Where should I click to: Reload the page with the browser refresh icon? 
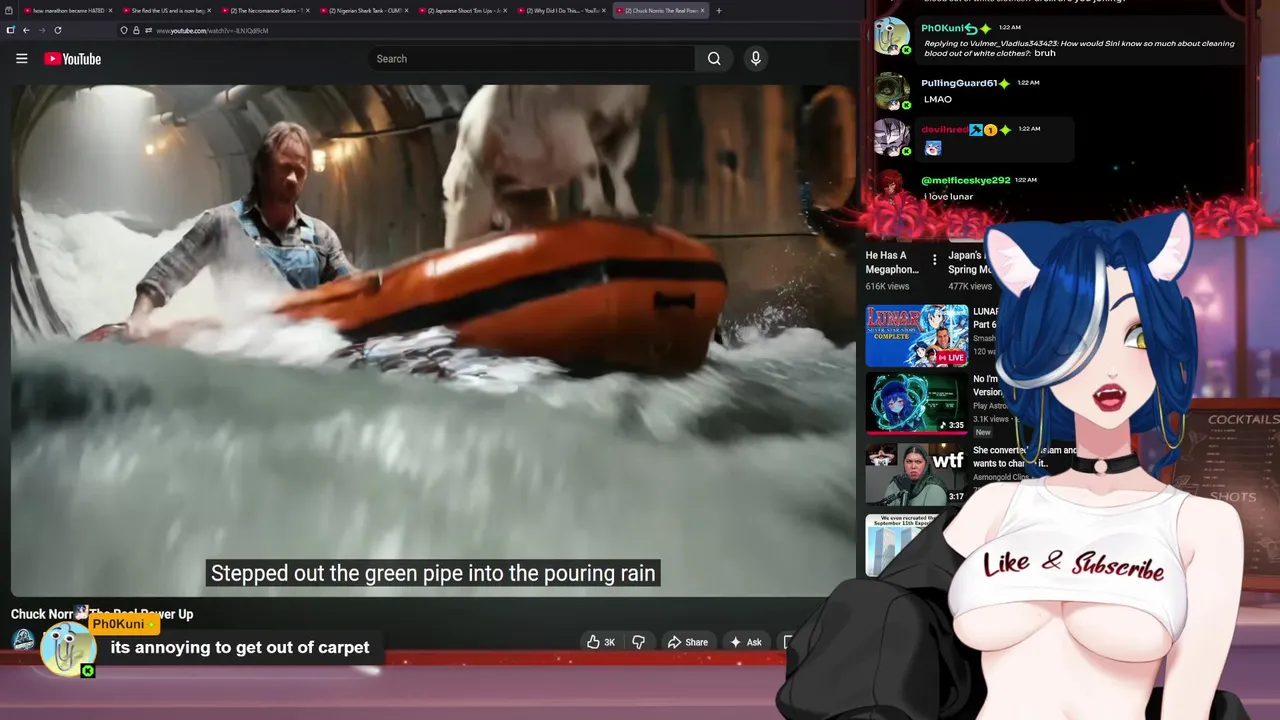(57, 30)
